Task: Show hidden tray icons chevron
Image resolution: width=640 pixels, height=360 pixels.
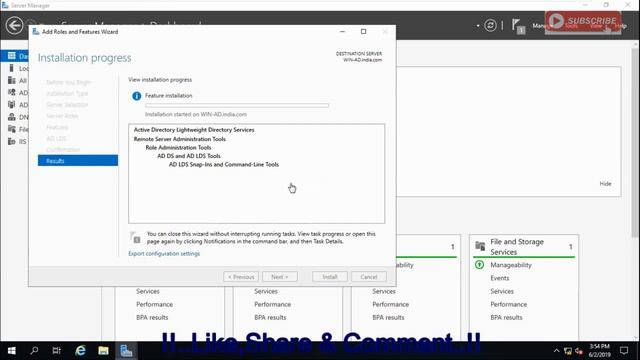Action: tap(556, 351)
